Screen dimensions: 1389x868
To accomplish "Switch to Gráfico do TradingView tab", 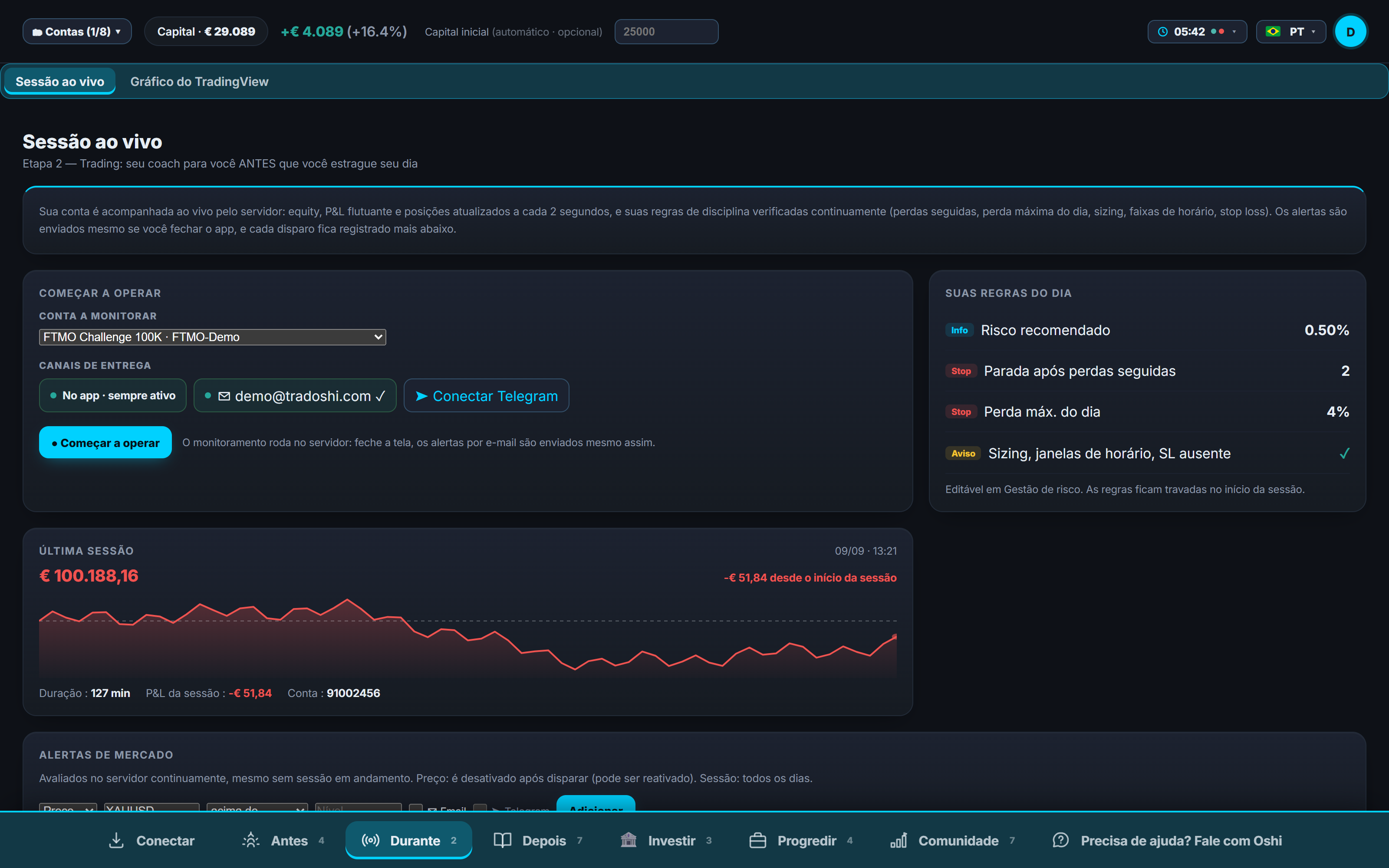I will [x=199, y=82].
